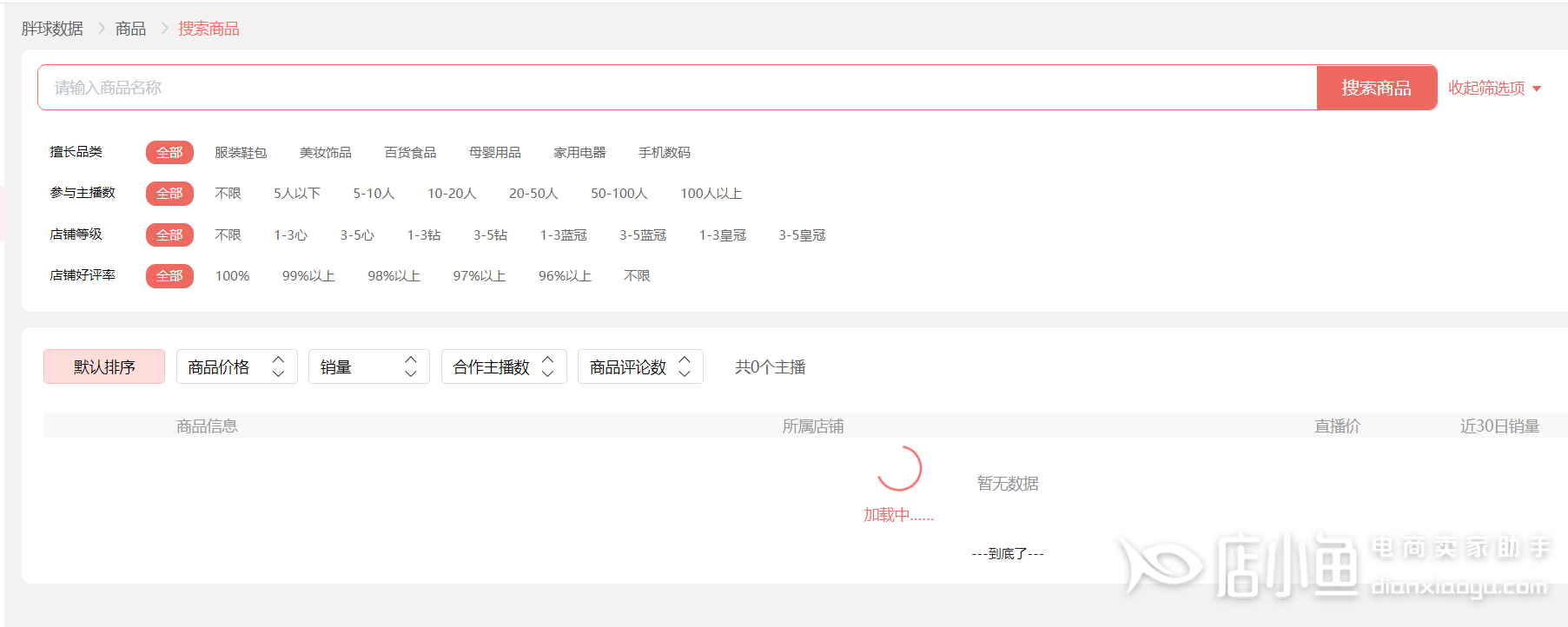Click the 合作主播数 sort arrows icon
This screenshot has height=627, width=1568.
click(547, 366)
